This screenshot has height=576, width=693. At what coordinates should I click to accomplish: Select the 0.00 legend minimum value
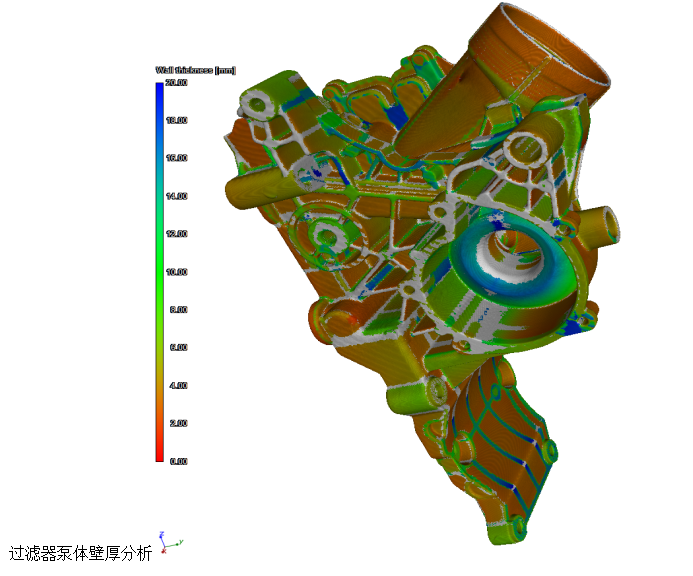(x=177, y=461)
